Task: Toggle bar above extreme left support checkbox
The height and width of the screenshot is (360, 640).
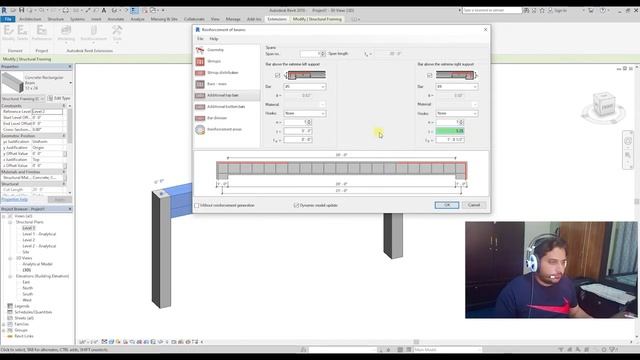Action: (278, 76)
